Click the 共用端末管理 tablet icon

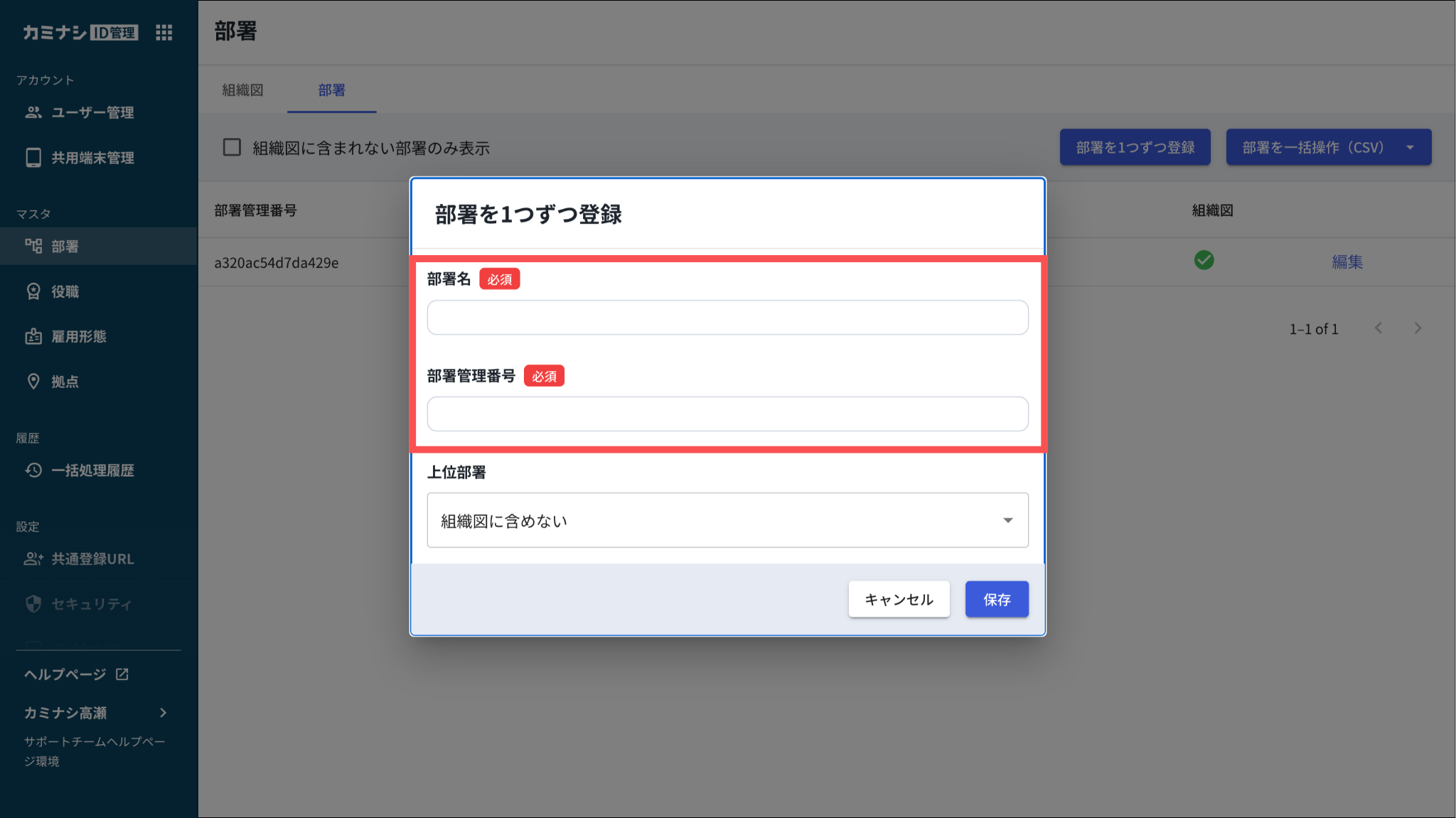tap(33, 158)
